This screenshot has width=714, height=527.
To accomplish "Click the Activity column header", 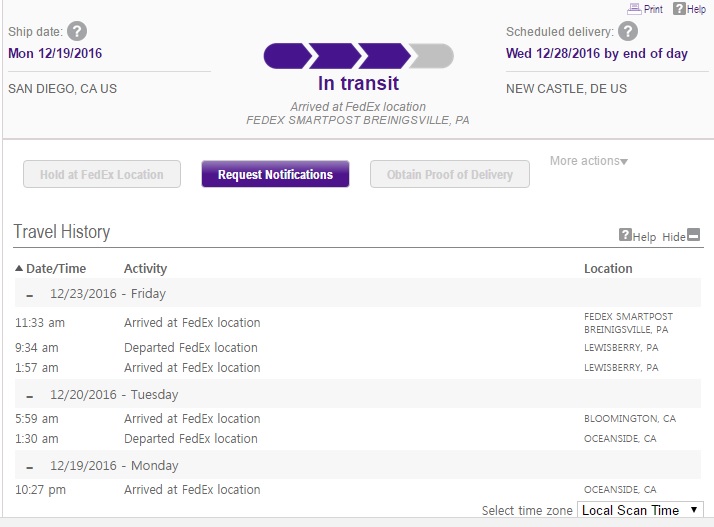I will click(145, 268).
